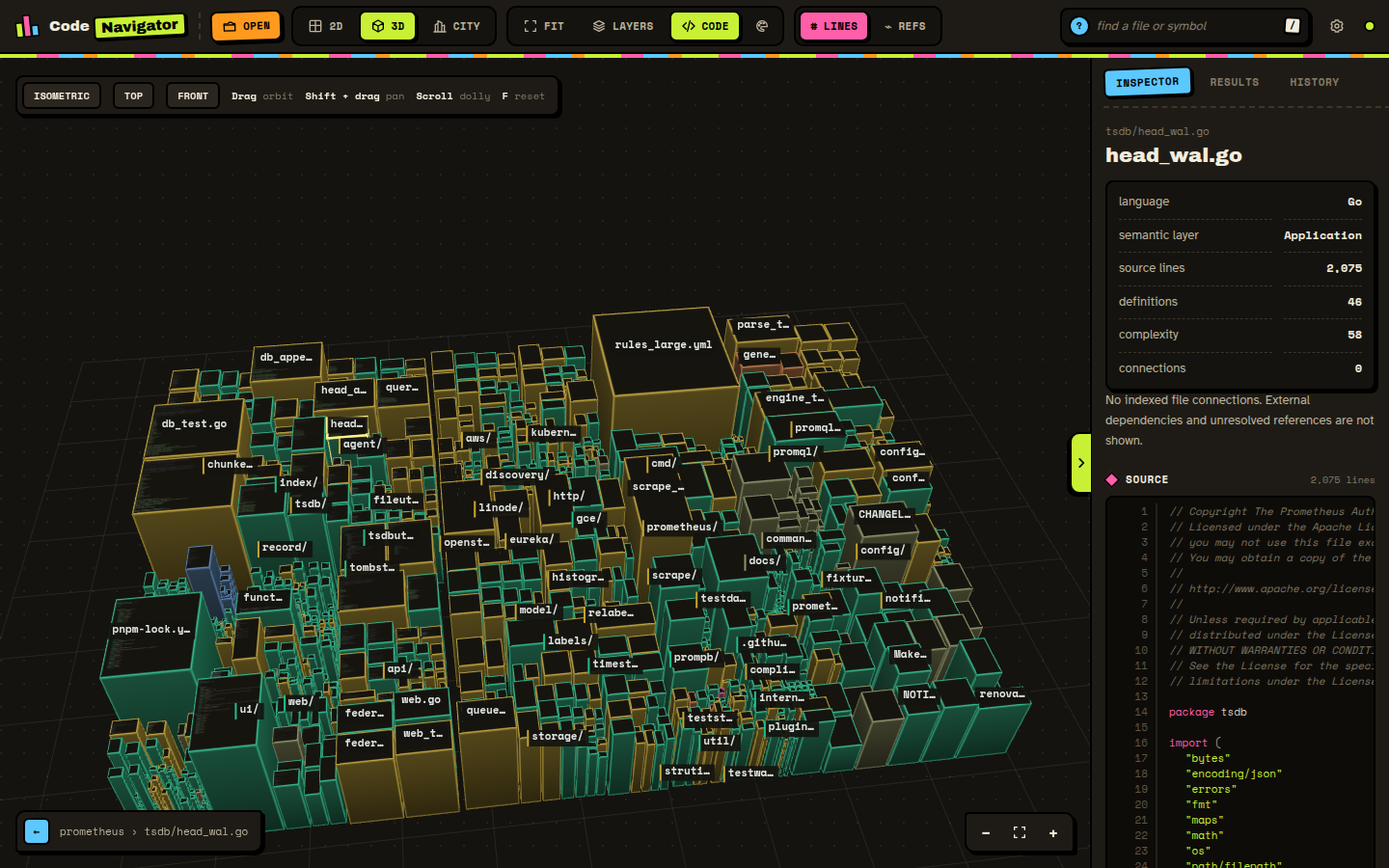
Task: Switch to the RESULTS tab
Action: [1234, 82]
